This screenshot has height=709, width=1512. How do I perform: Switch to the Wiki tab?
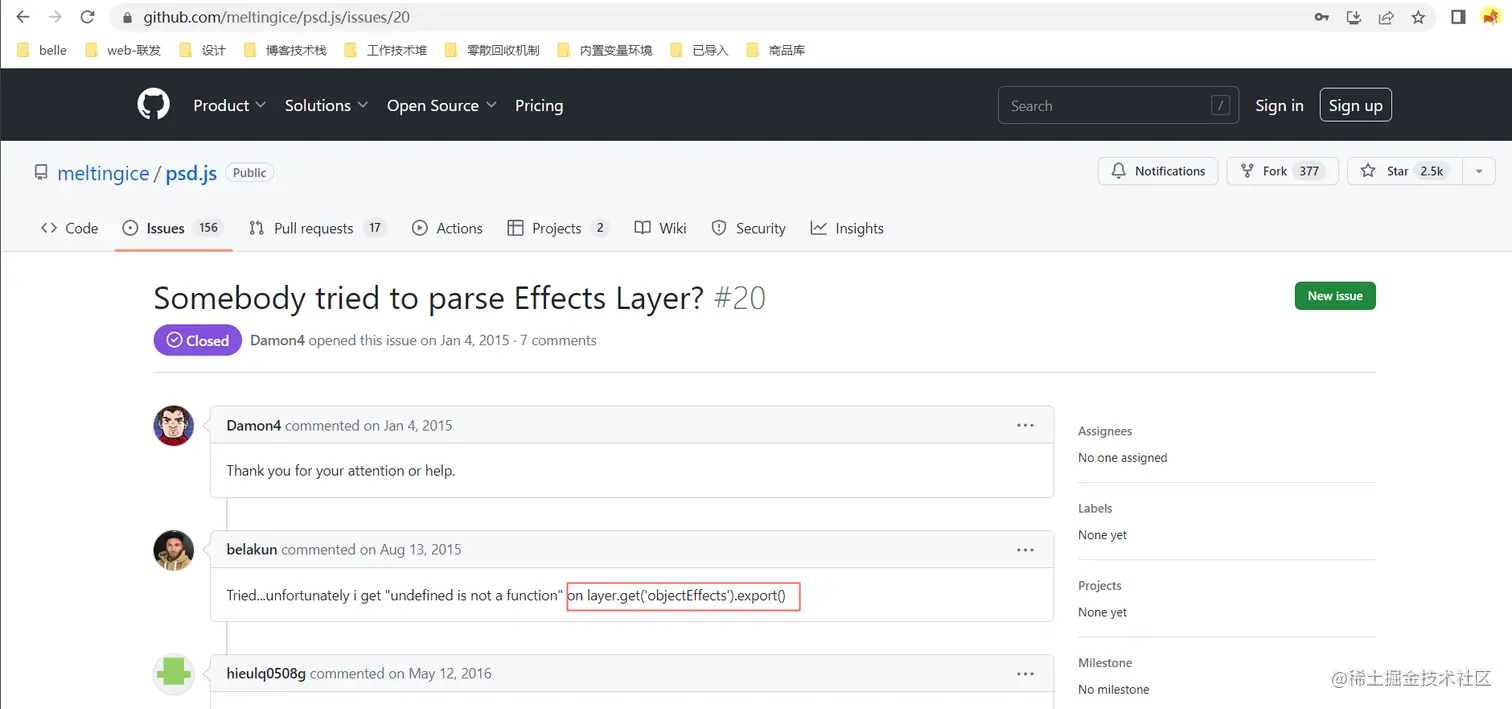(x=661, y=228)
